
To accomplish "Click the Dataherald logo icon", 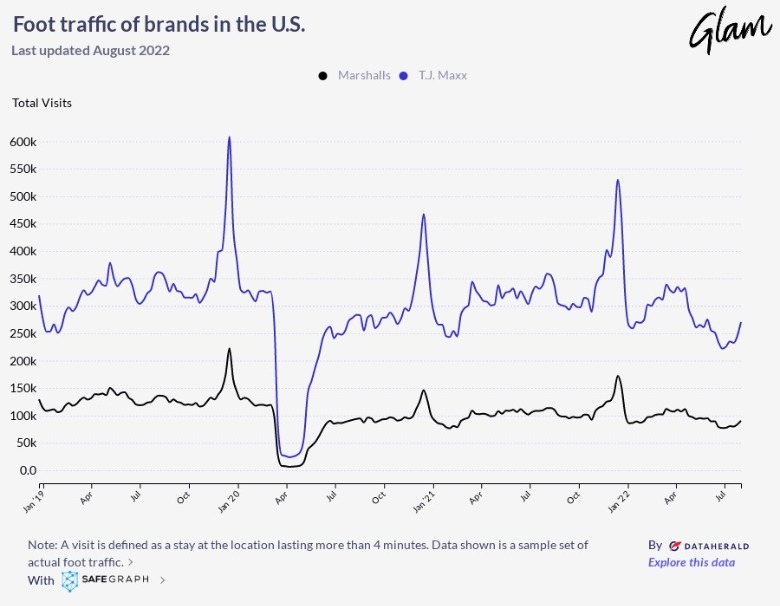I will click(675, 546).
